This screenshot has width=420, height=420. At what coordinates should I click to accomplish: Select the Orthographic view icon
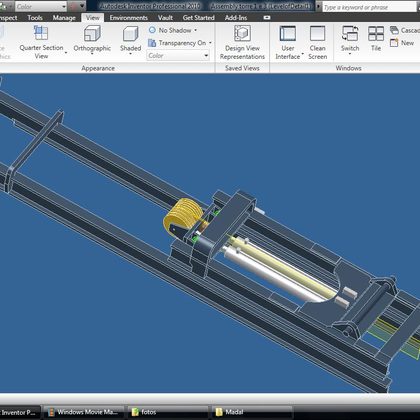coord(92,33)
